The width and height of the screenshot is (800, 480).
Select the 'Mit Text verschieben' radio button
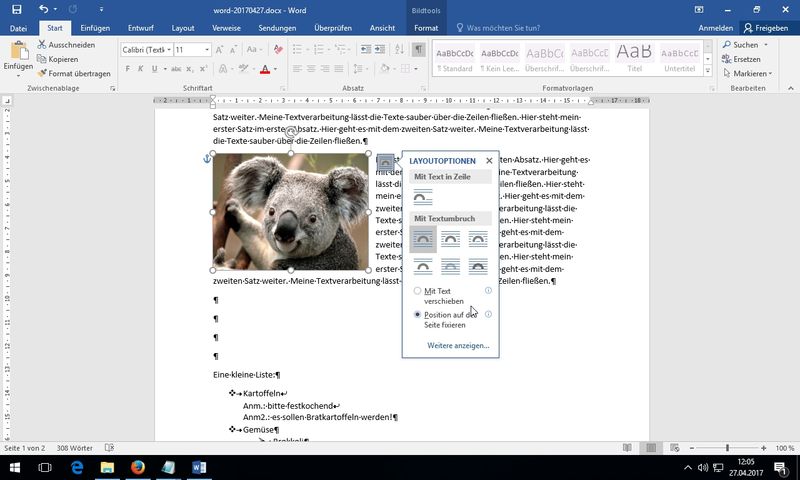tap(418, 291)
